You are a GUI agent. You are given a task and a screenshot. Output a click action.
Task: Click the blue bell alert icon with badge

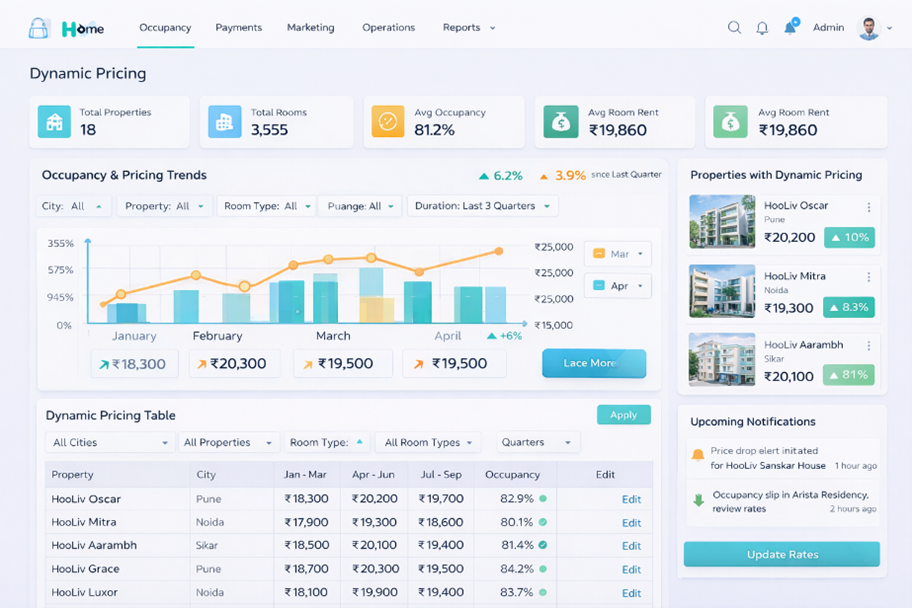(x=790, y=27)
